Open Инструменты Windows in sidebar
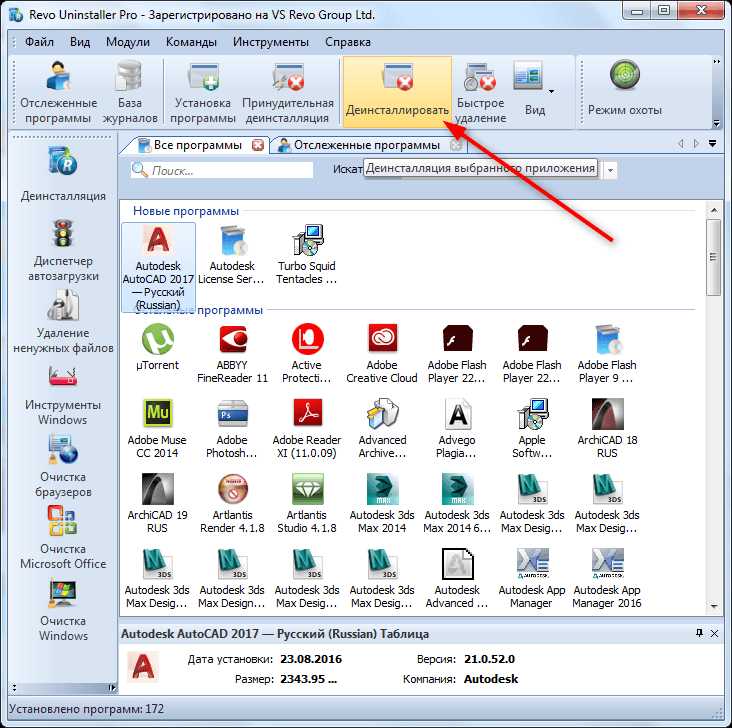Viewport: 732px width, 728px height. tap(63, 395)
